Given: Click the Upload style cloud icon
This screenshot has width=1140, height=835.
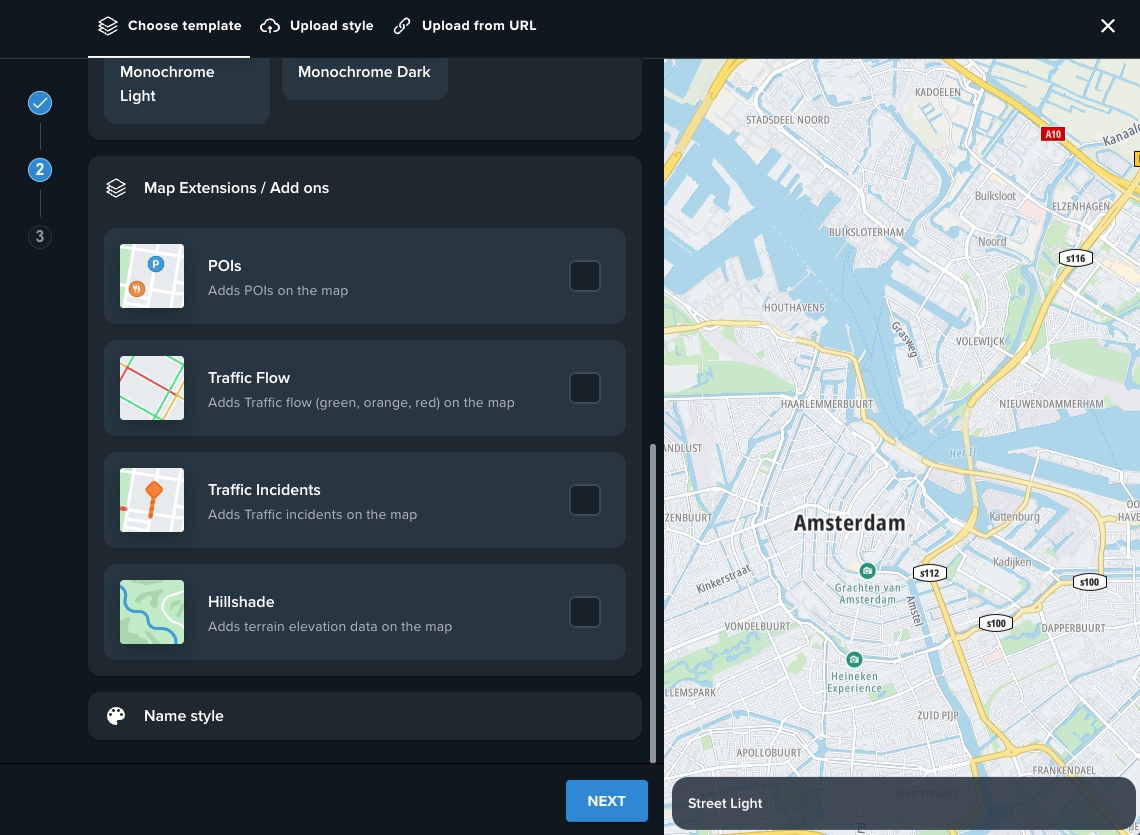Looking at the screenshot, I should coord(270,26).
